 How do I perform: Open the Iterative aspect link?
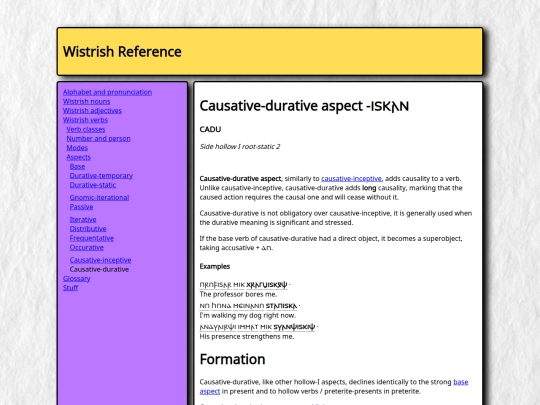83,219
